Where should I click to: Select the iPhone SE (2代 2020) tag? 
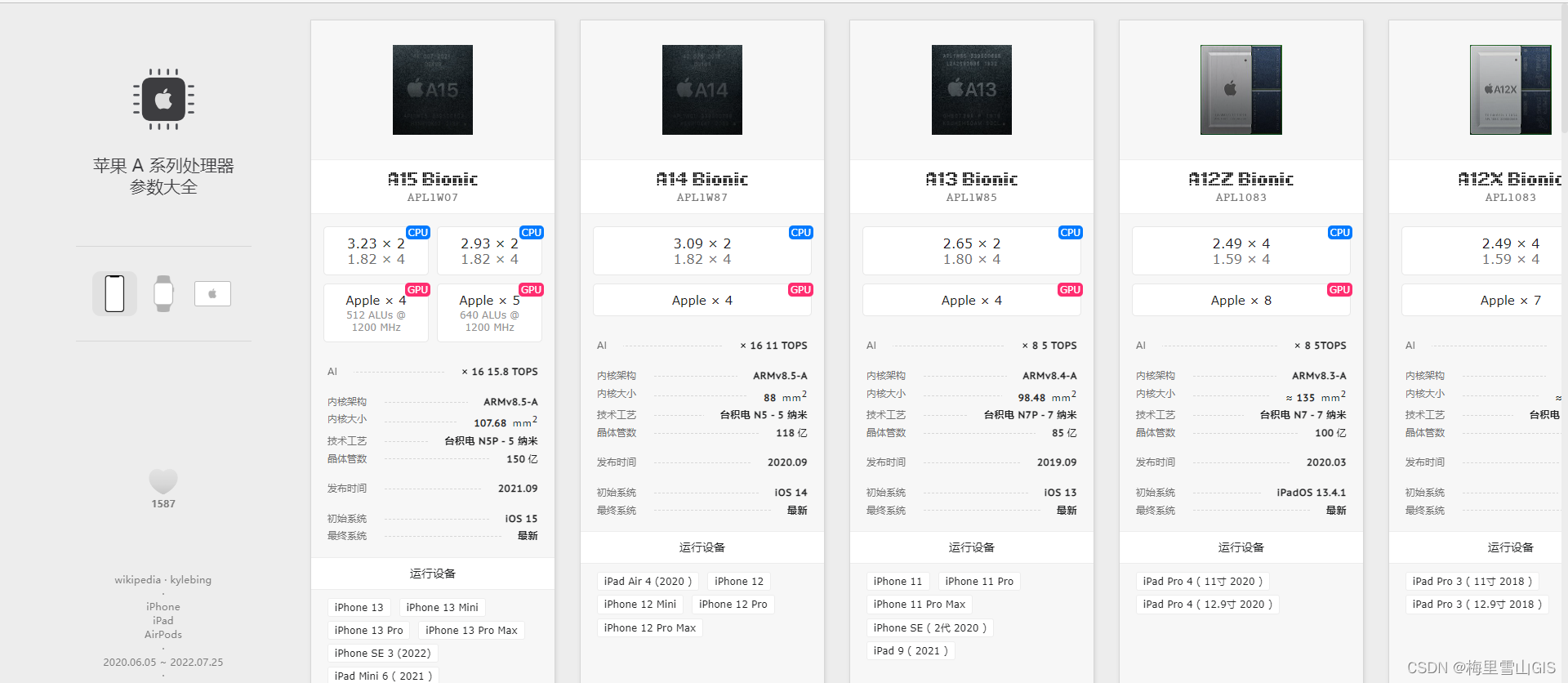pyautogui.click(x=930, y=628)
